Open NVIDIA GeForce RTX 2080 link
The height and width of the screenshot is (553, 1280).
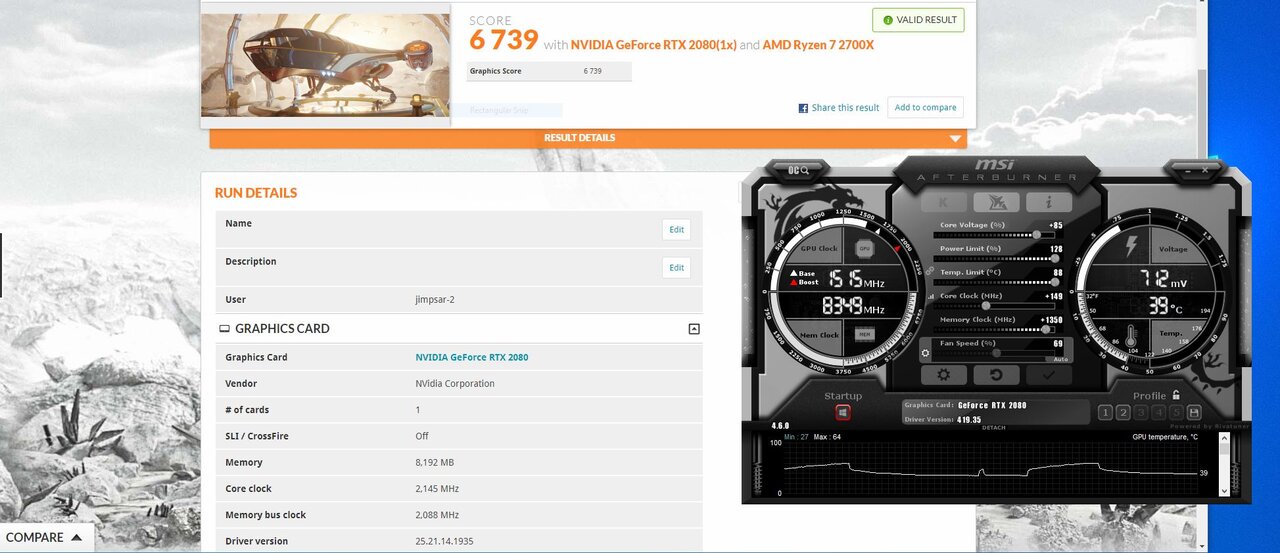tap(471, 357)
